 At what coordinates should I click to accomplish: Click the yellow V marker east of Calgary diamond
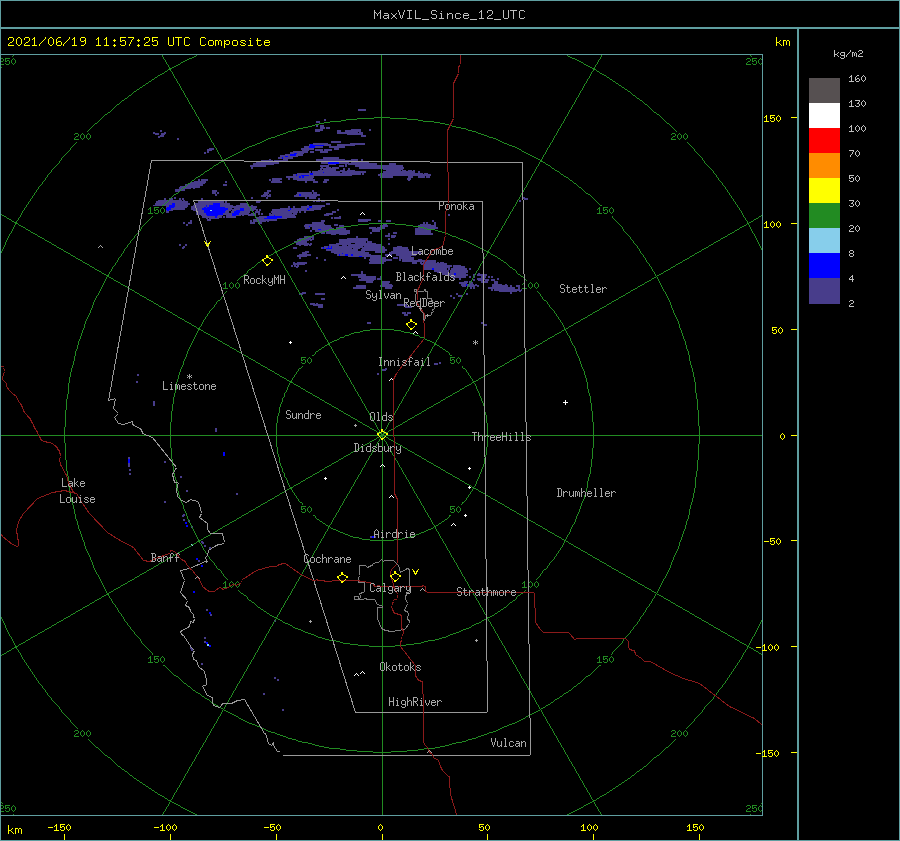pos(415,572)
